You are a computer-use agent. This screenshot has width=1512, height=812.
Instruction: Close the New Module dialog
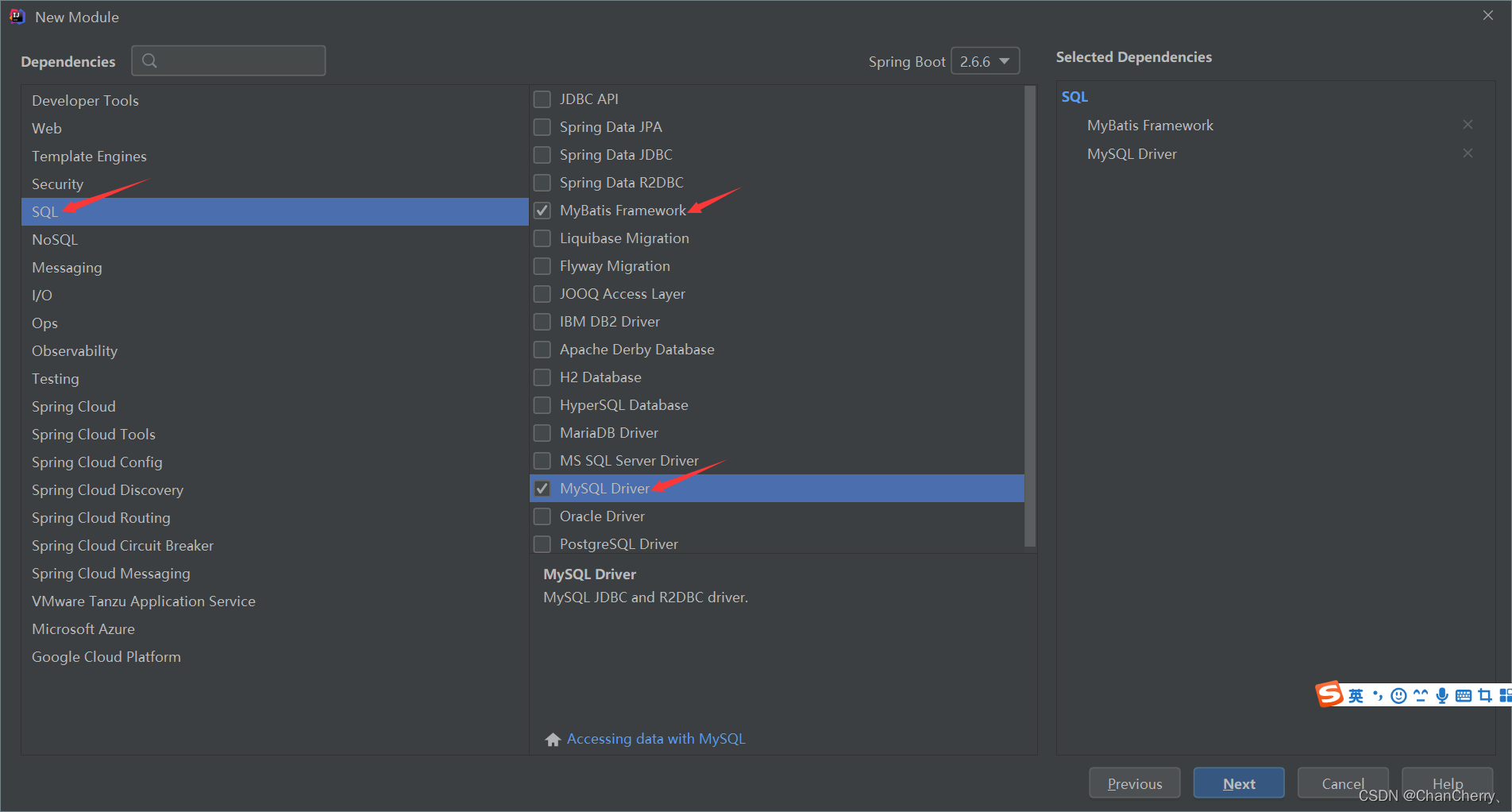[1488, 15]
